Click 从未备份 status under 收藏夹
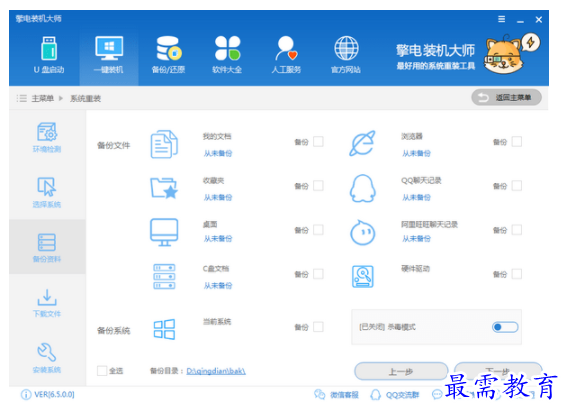The image size is (566, 418). point(218,197)
